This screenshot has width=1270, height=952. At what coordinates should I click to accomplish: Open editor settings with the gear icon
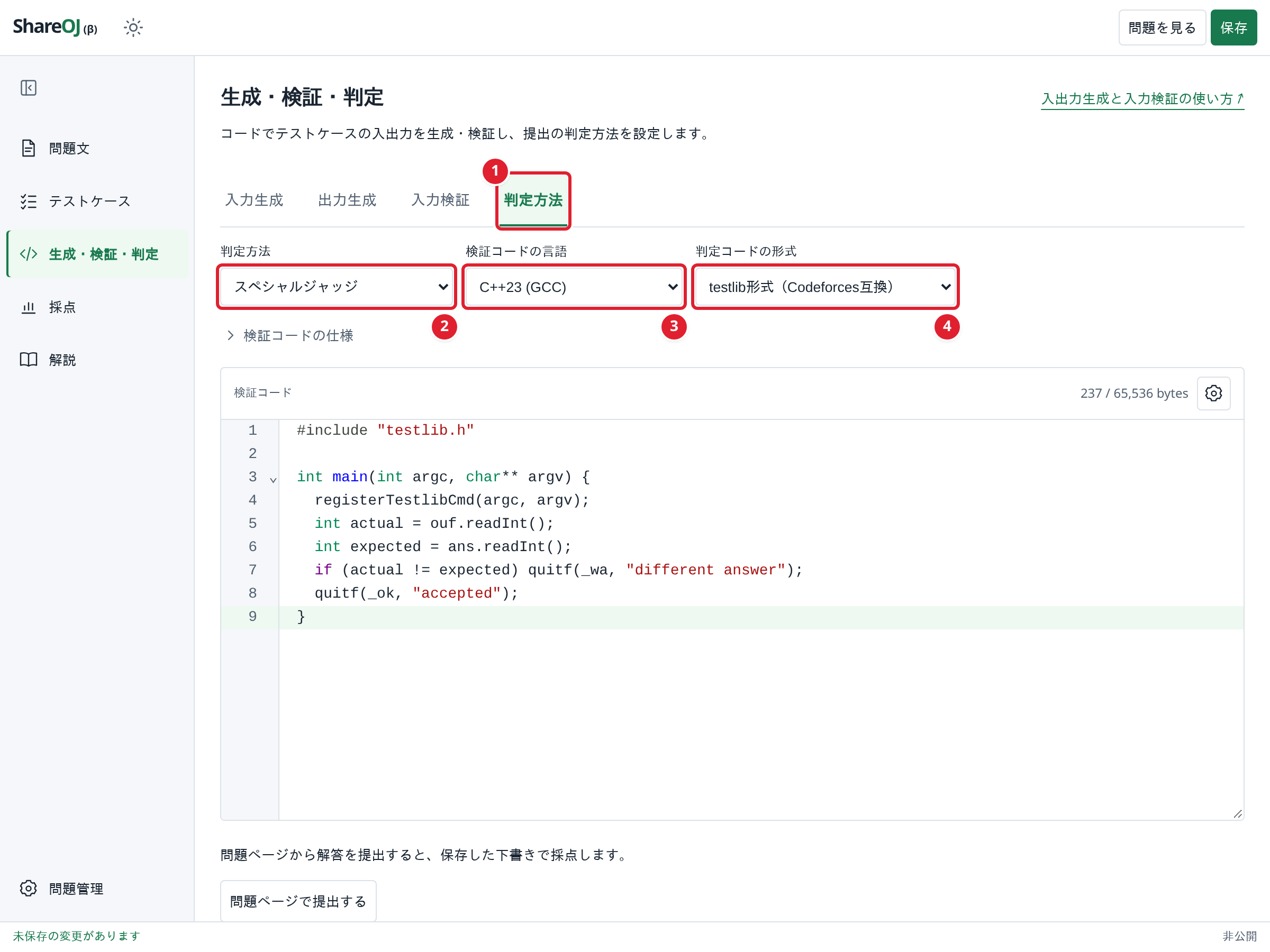tap(1213, 393)
